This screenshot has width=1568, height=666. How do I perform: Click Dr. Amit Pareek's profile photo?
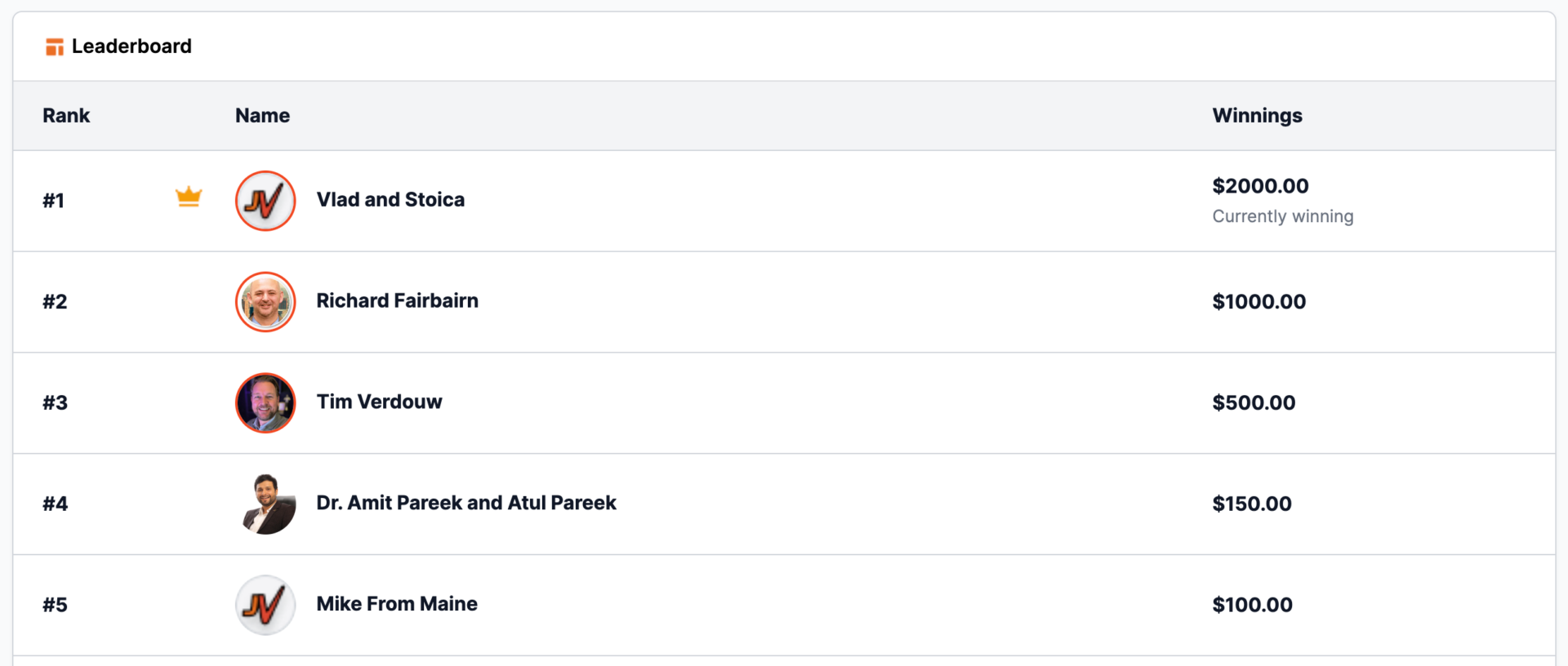pos(265,504)
